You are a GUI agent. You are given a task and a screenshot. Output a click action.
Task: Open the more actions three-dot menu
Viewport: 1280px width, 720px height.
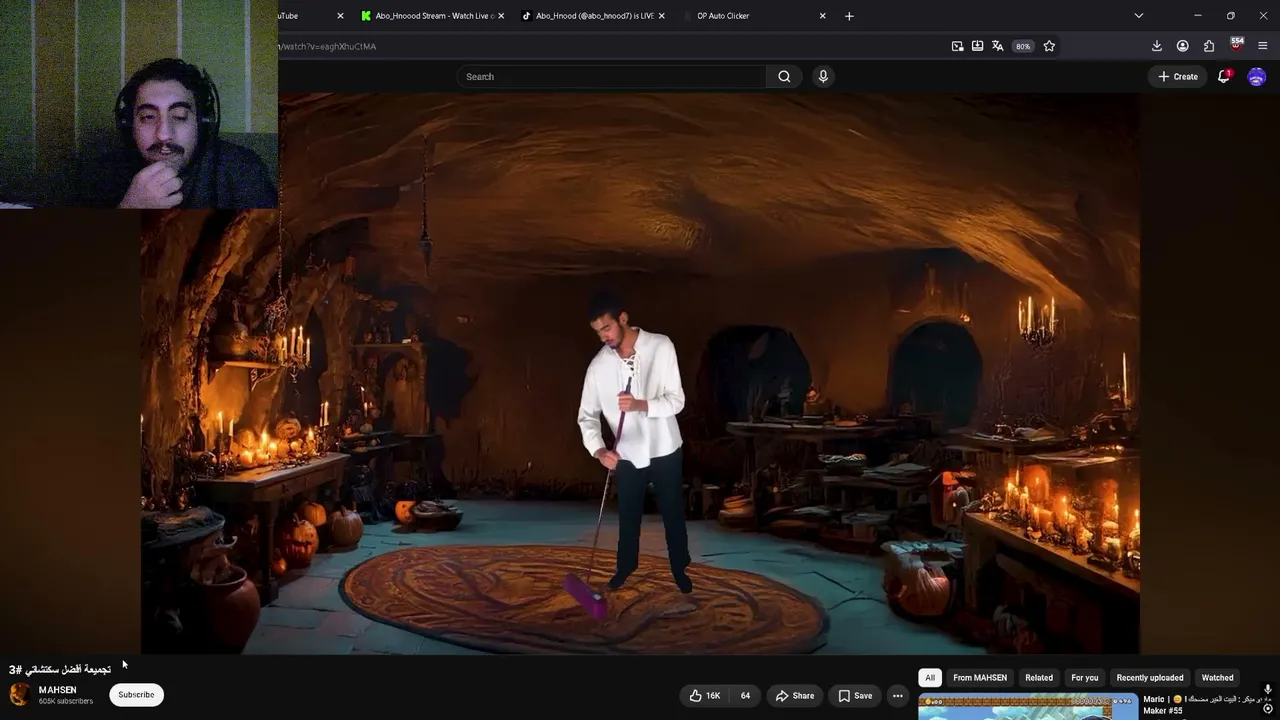tap(897, 696)
